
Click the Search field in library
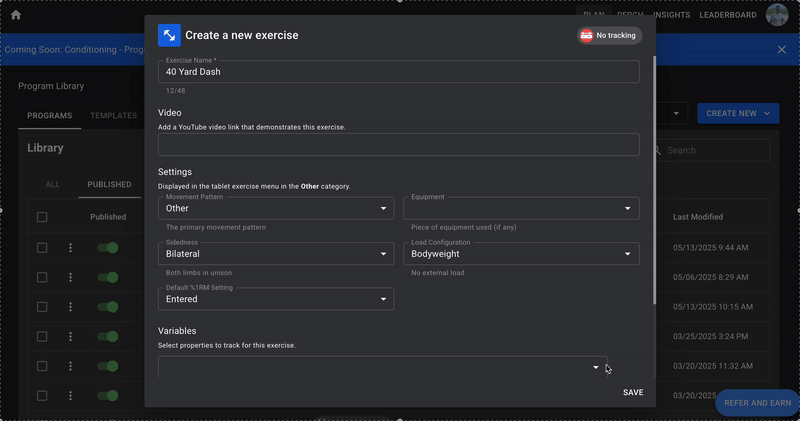click(x=712, y=151)
